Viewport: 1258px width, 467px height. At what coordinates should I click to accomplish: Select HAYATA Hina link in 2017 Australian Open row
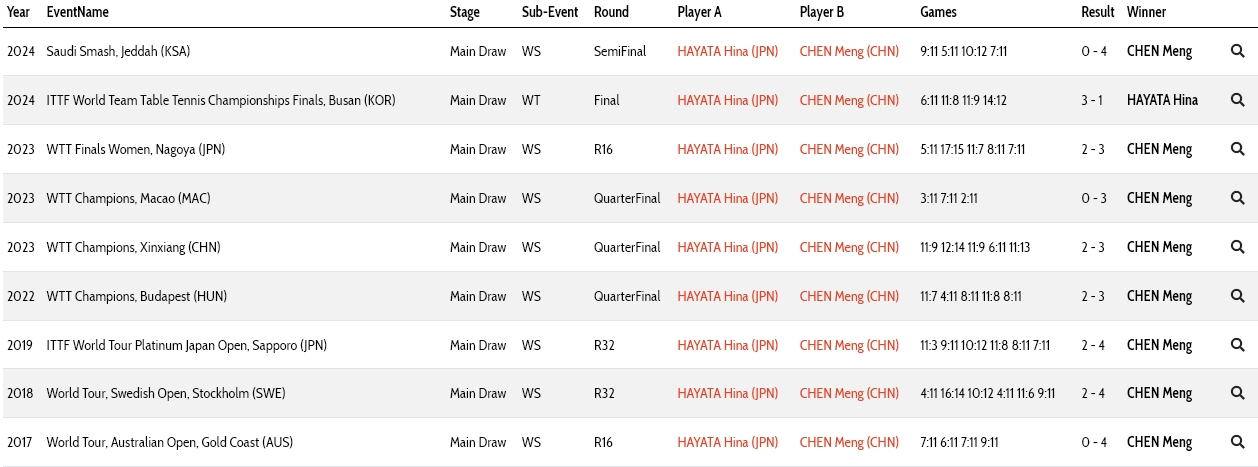(727, 442)
